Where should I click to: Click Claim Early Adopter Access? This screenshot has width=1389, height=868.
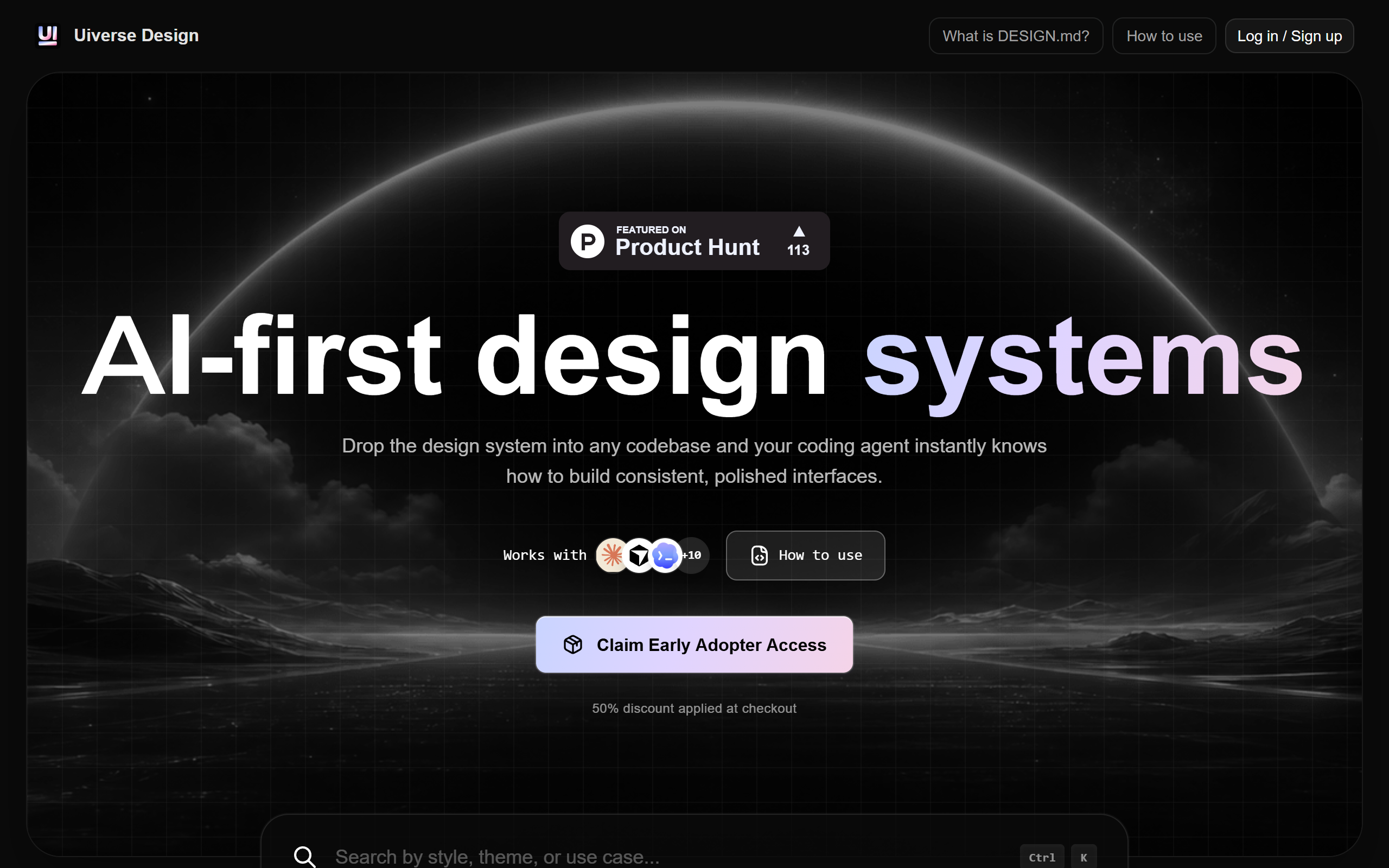[x=694, y=644]
